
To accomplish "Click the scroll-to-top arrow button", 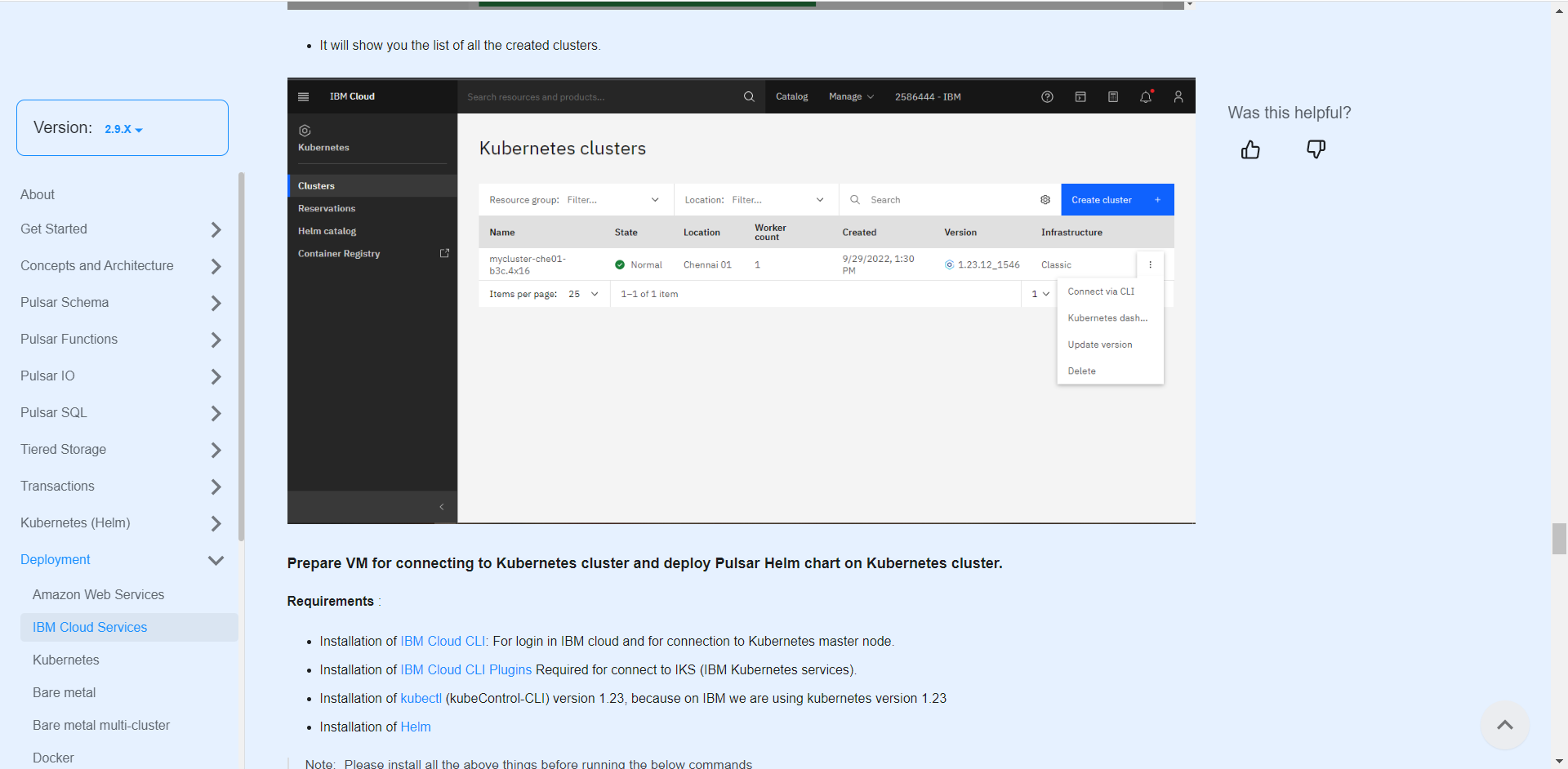I will click(x=1505, y=725).
